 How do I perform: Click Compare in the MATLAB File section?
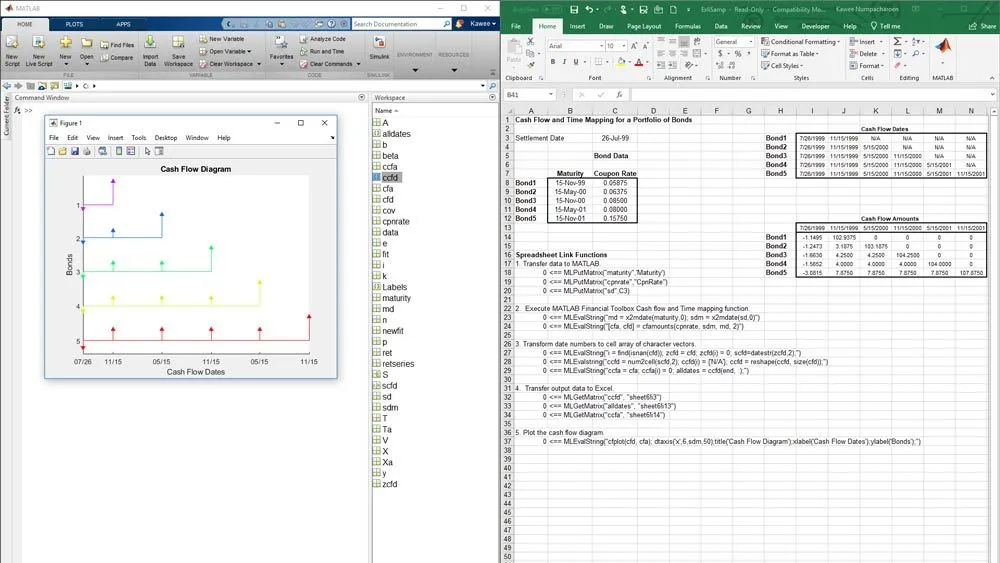117,57
